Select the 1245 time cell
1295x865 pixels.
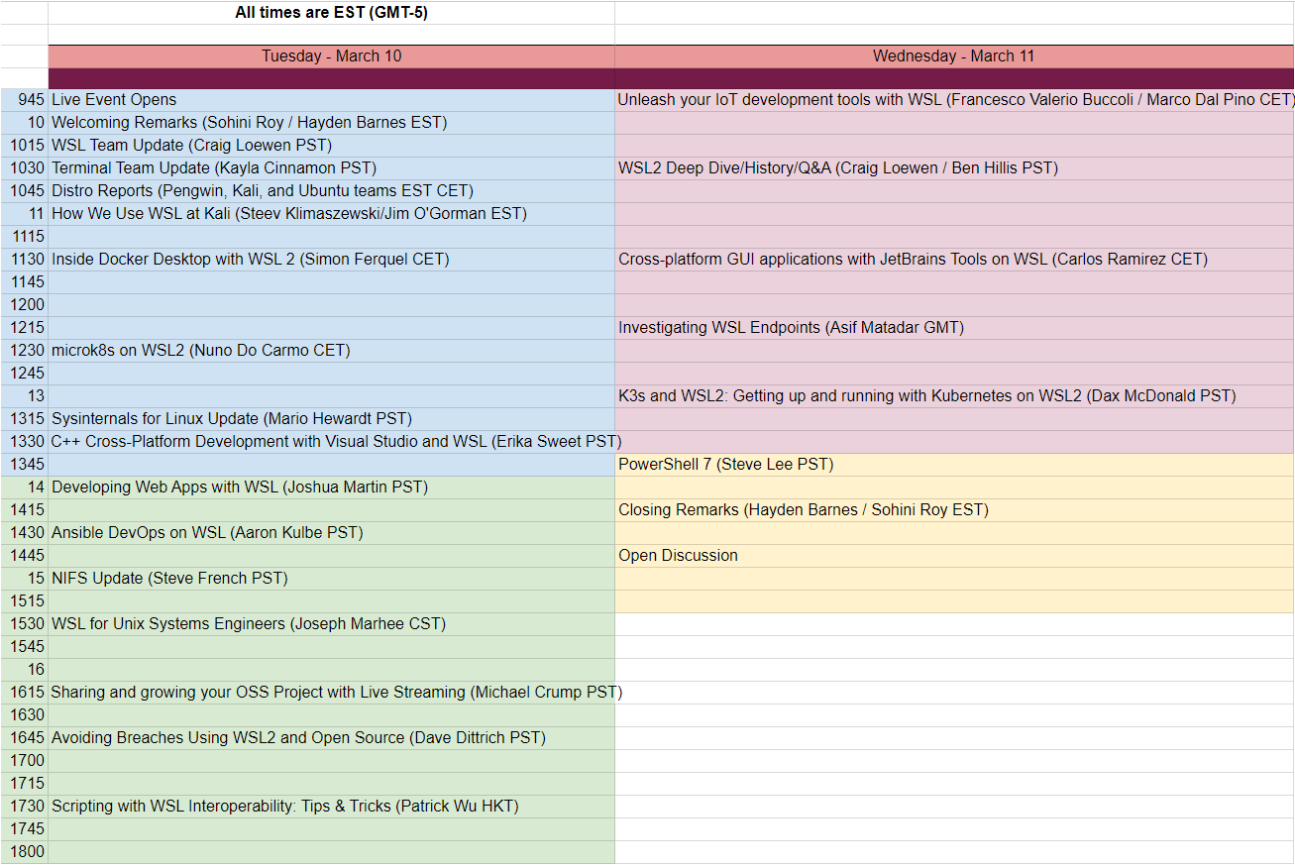tap(24, 373)
